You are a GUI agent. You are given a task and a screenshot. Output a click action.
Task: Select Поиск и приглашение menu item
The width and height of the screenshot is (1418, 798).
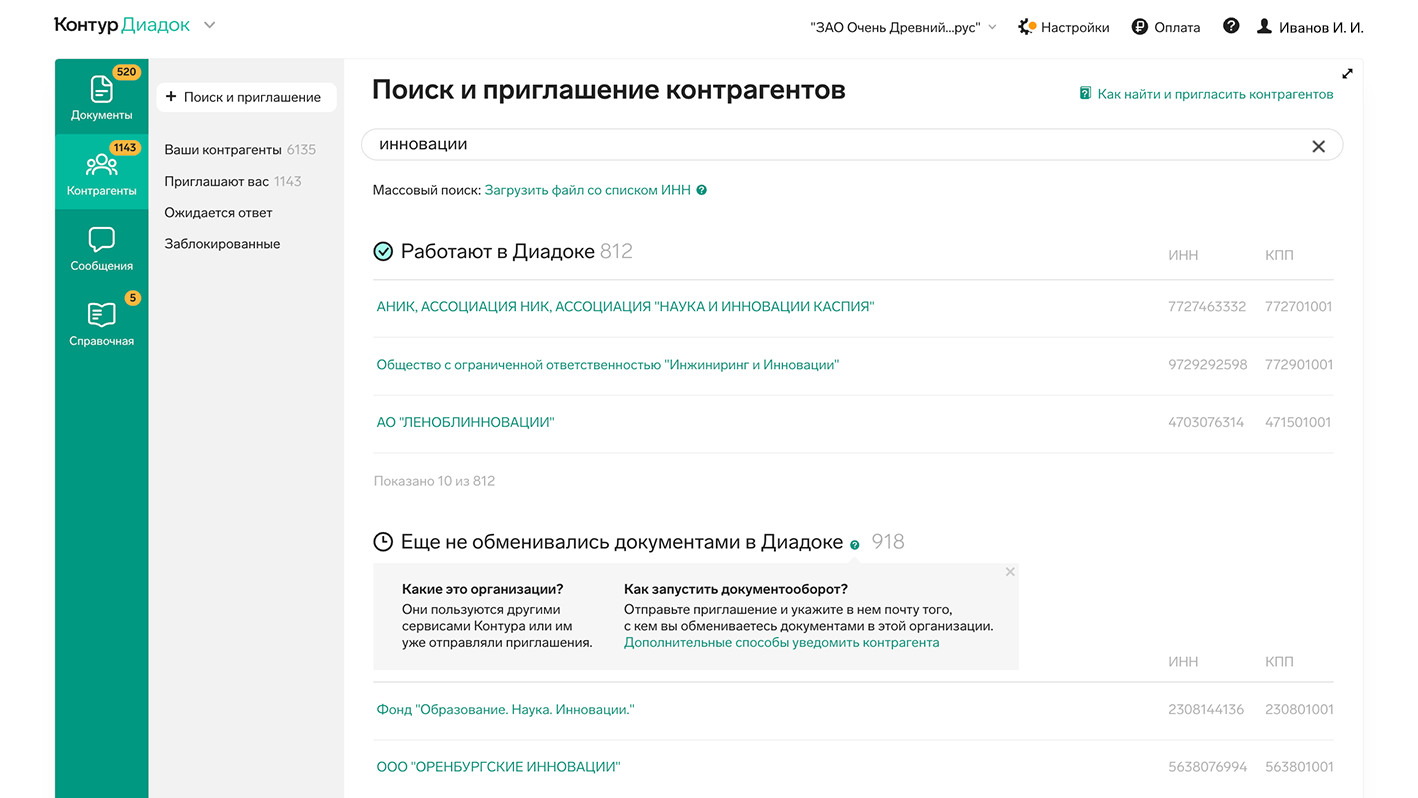click(x=246, y=97)
